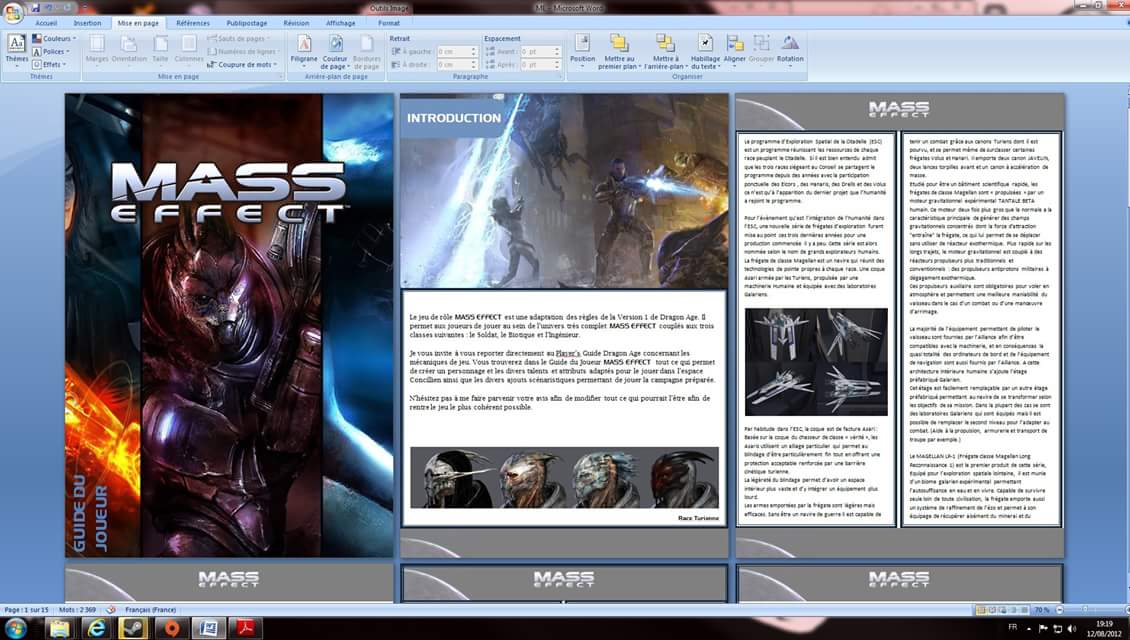Click the Marges icon

[97, 49]
